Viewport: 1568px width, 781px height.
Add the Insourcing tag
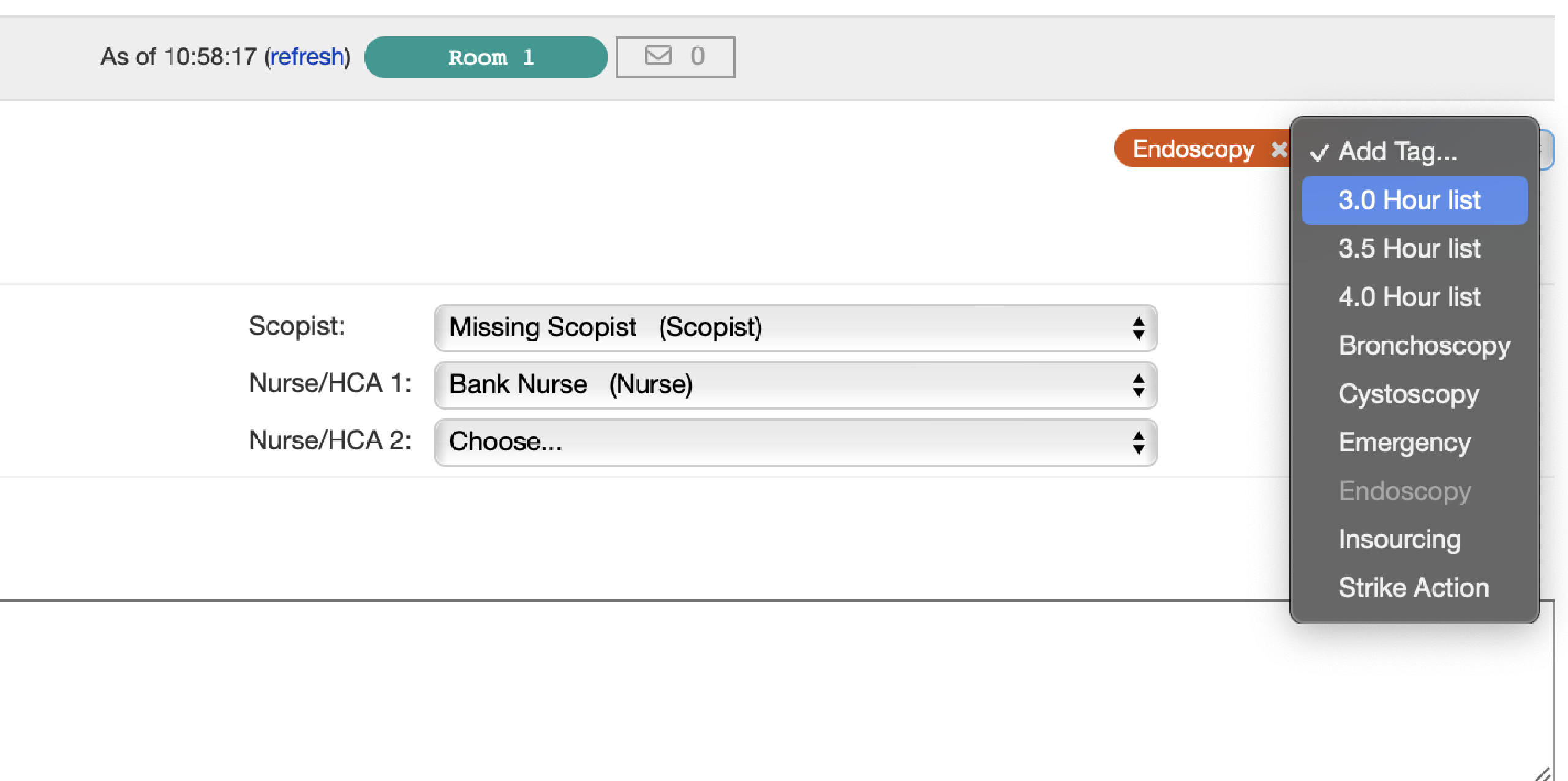point(1401,539)
